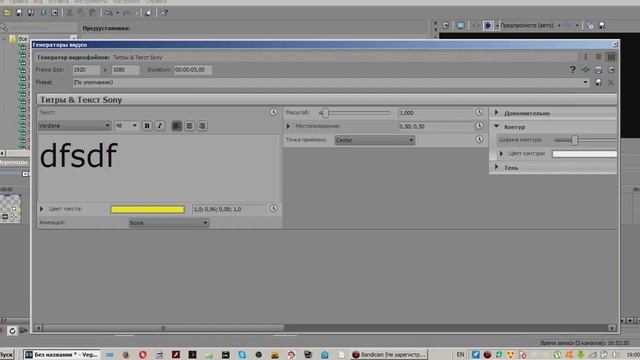640x360 pixels.
Task: Click the scale value field 1,000
Action: point(435,113)
